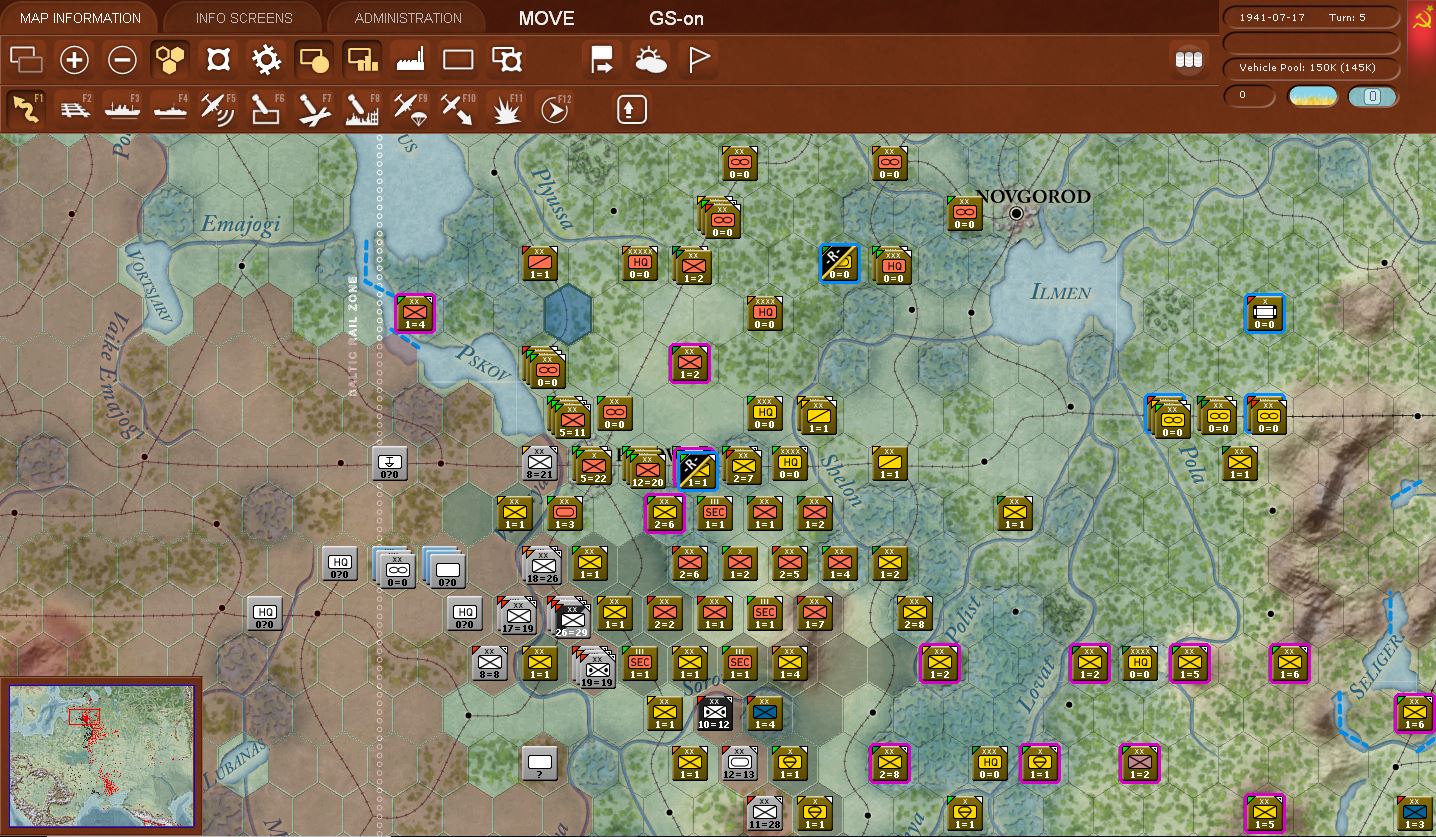Click the boxed up-arrow button

click(631, 108)
